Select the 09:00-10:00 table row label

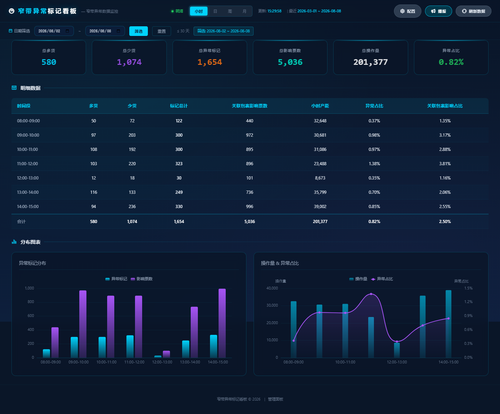(28, 135)
